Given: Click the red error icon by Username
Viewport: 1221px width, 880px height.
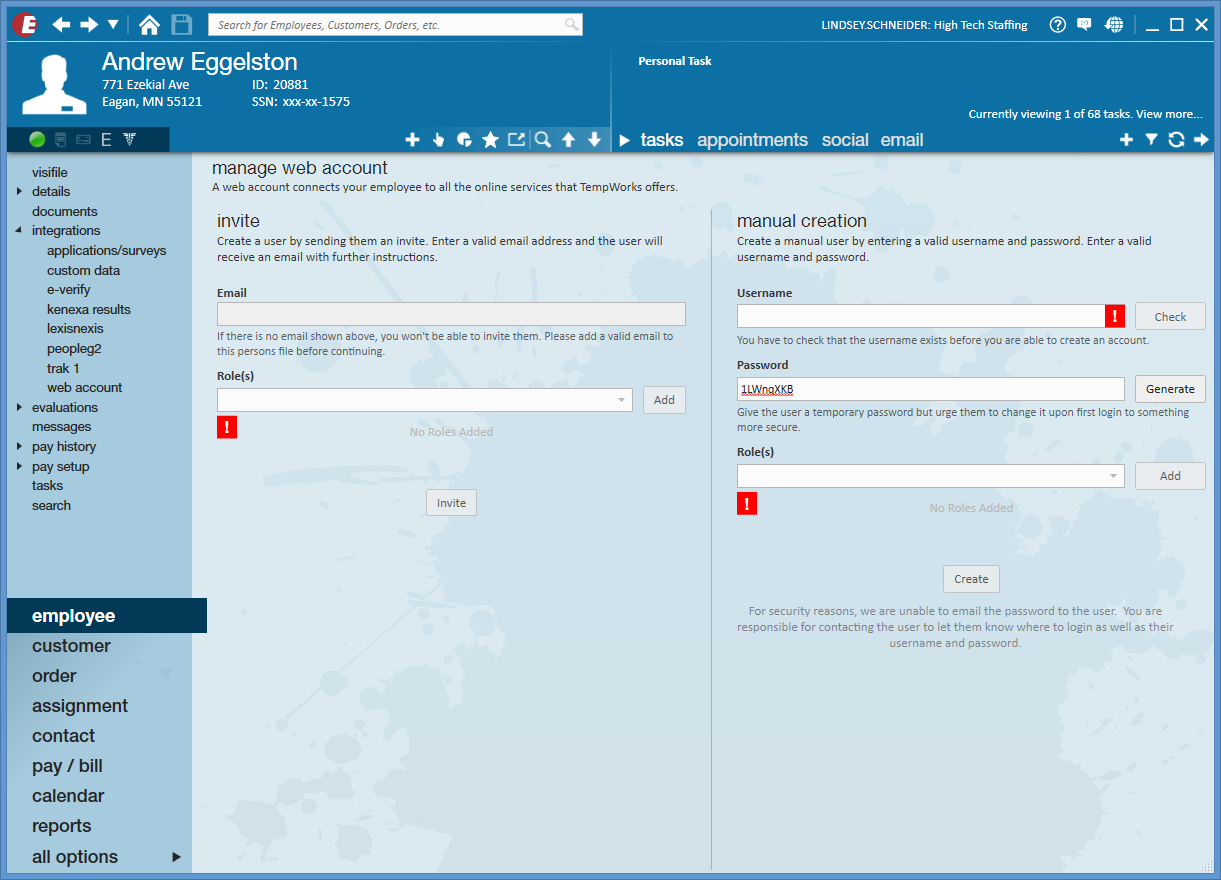Looking at the screenshot, I should coord(1116,316).
